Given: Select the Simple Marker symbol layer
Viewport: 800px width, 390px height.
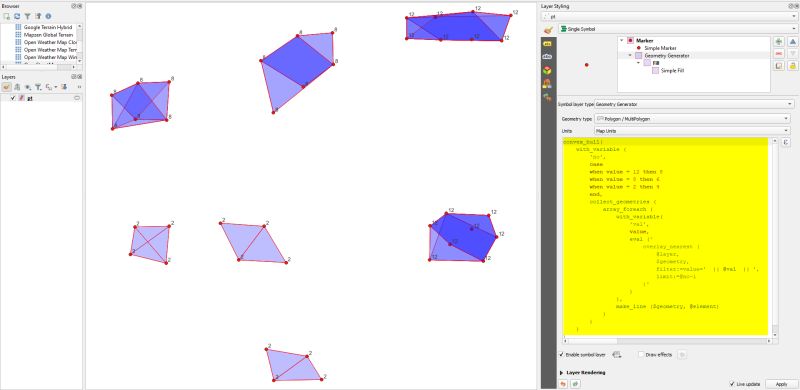Looking at the screenshot, I should click(659, 48).
